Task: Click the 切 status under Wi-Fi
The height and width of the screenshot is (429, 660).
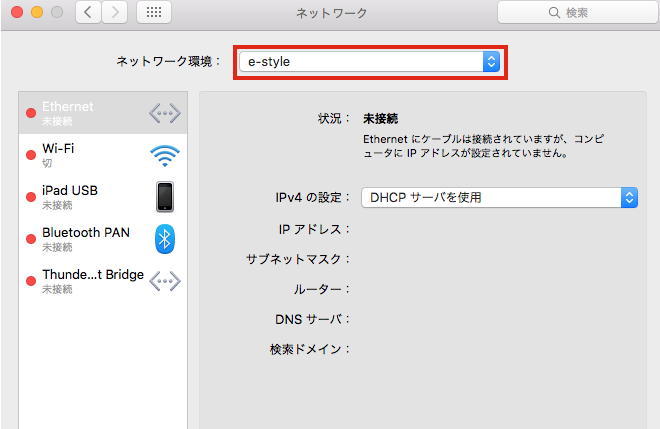Action: [x=47, y=163]
